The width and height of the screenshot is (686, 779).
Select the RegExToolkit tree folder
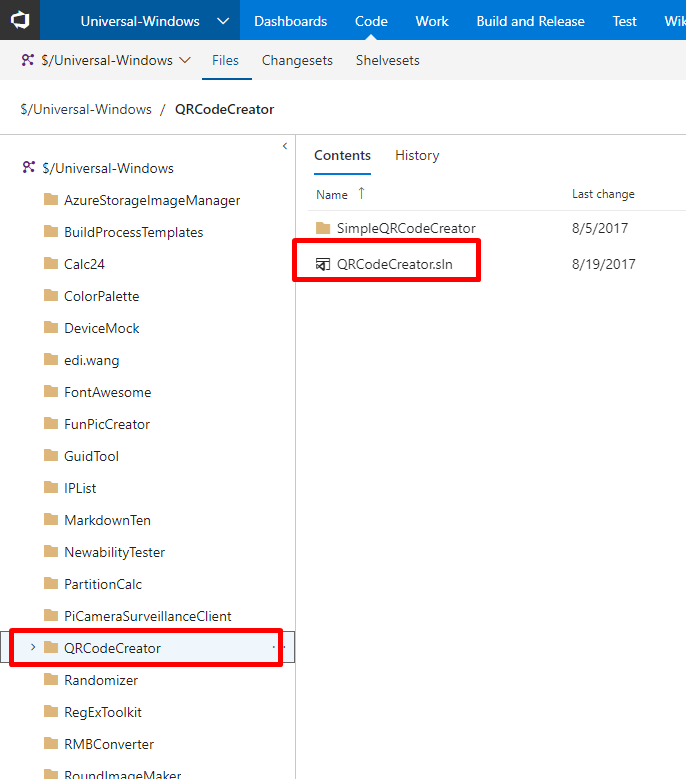pyautogui.click(x=103, y=712)
